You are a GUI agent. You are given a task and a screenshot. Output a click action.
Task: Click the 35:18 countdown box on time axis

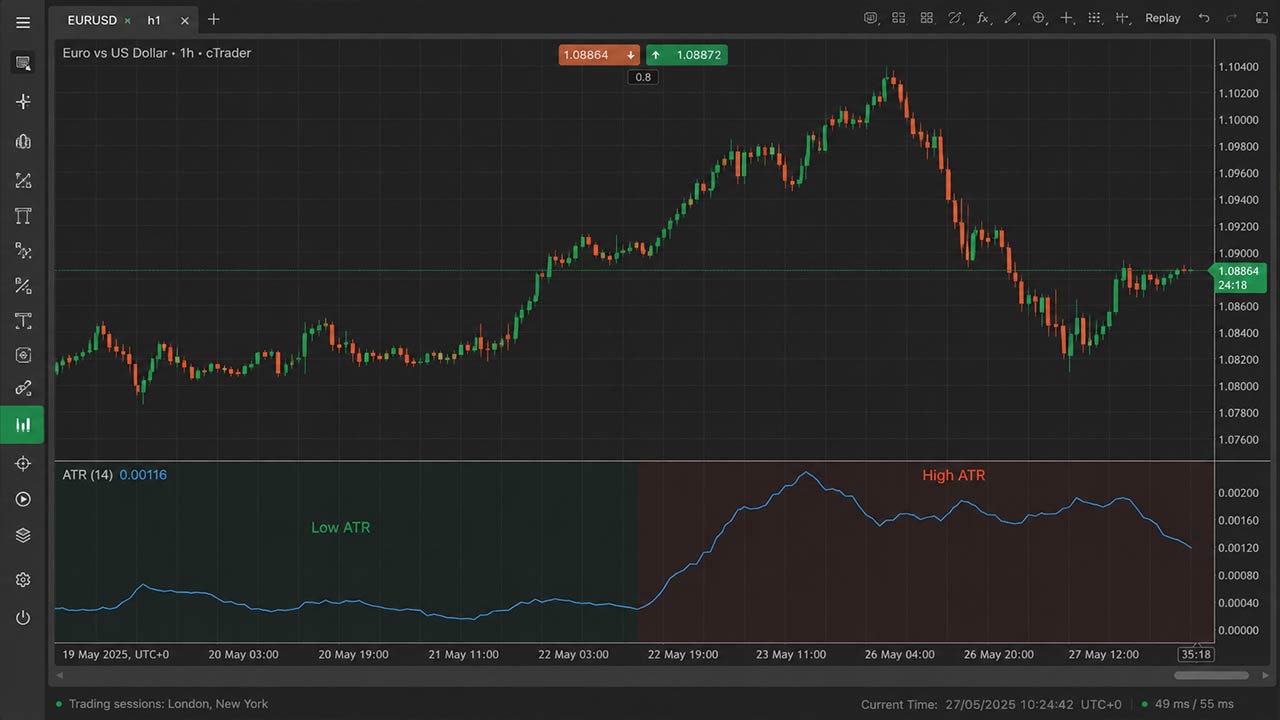pos(1196,655)
